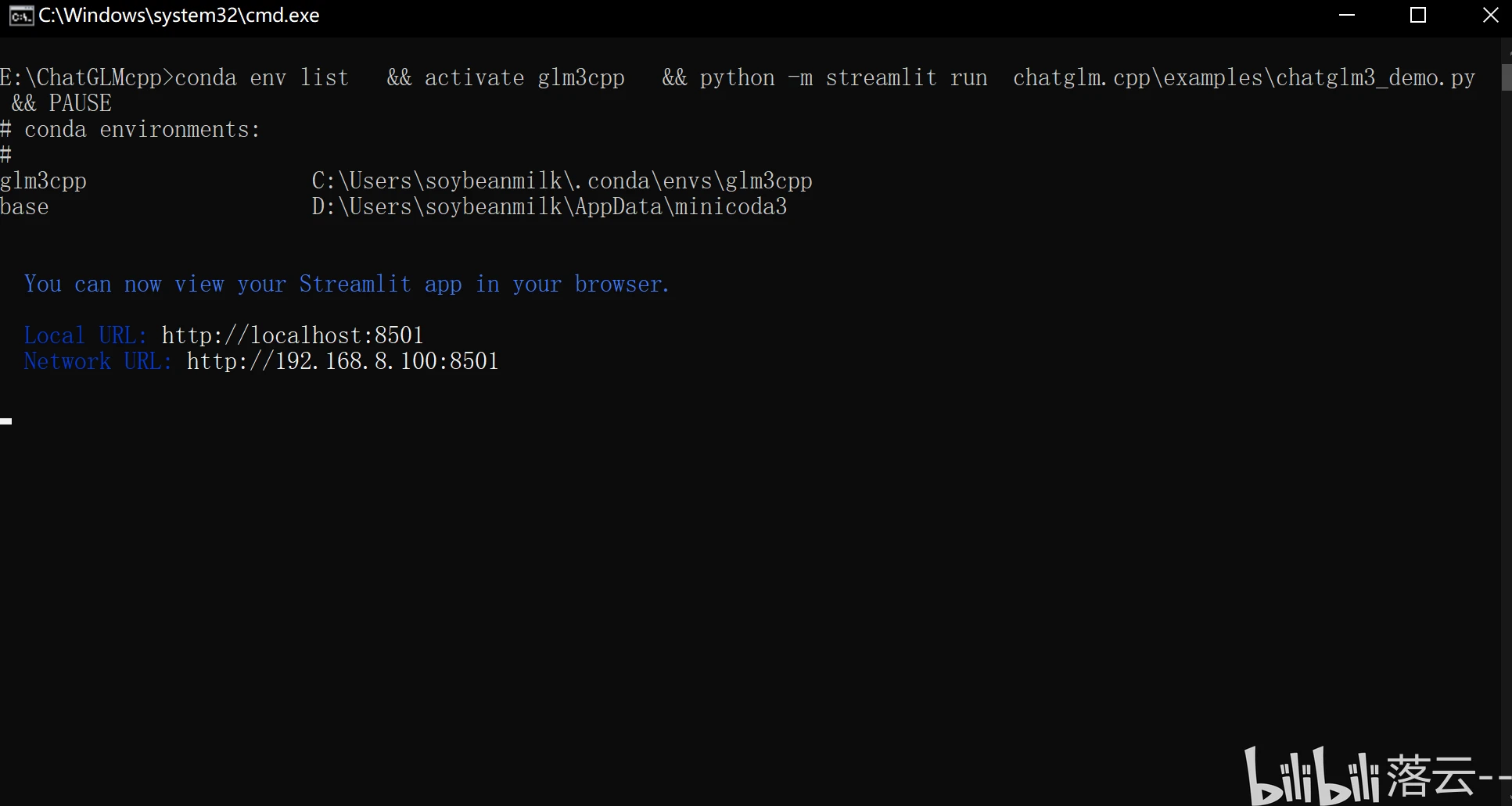Click the 'Network URL:' label
The height and width of the screenshot is (806, 1512).
[98, 361]
